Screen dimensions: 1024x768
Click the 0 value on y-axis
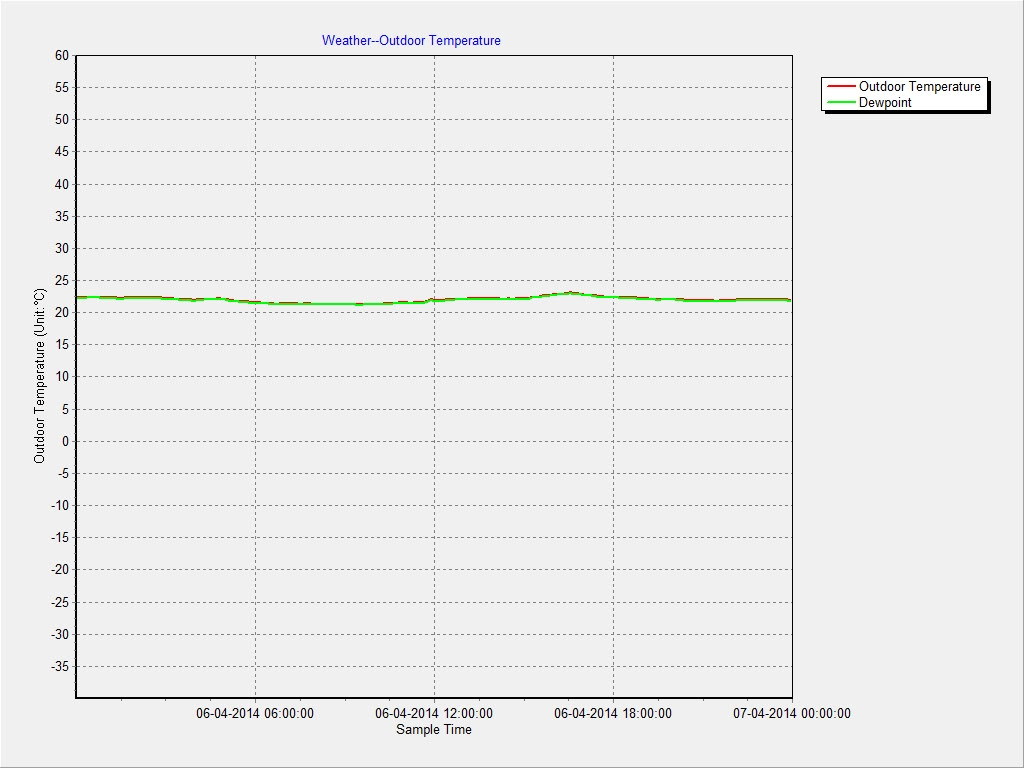point(65,441)
